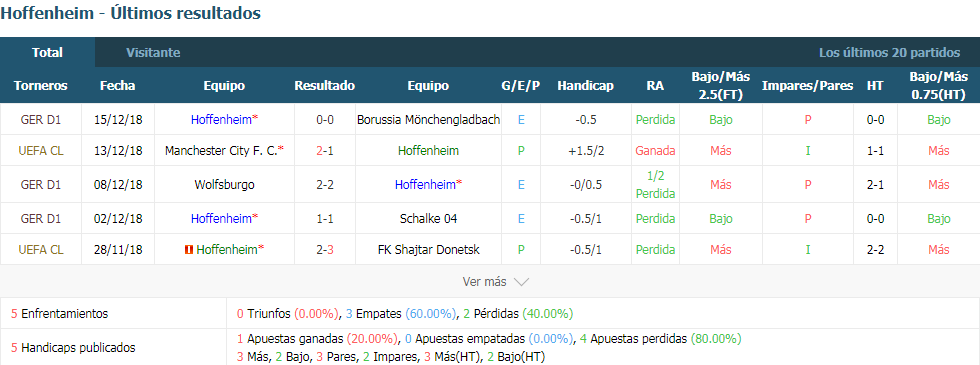Open the 2-2 Wolfsburgo match result
The height and width of the screenshot is (365, 980).
[x=324, y=184]
